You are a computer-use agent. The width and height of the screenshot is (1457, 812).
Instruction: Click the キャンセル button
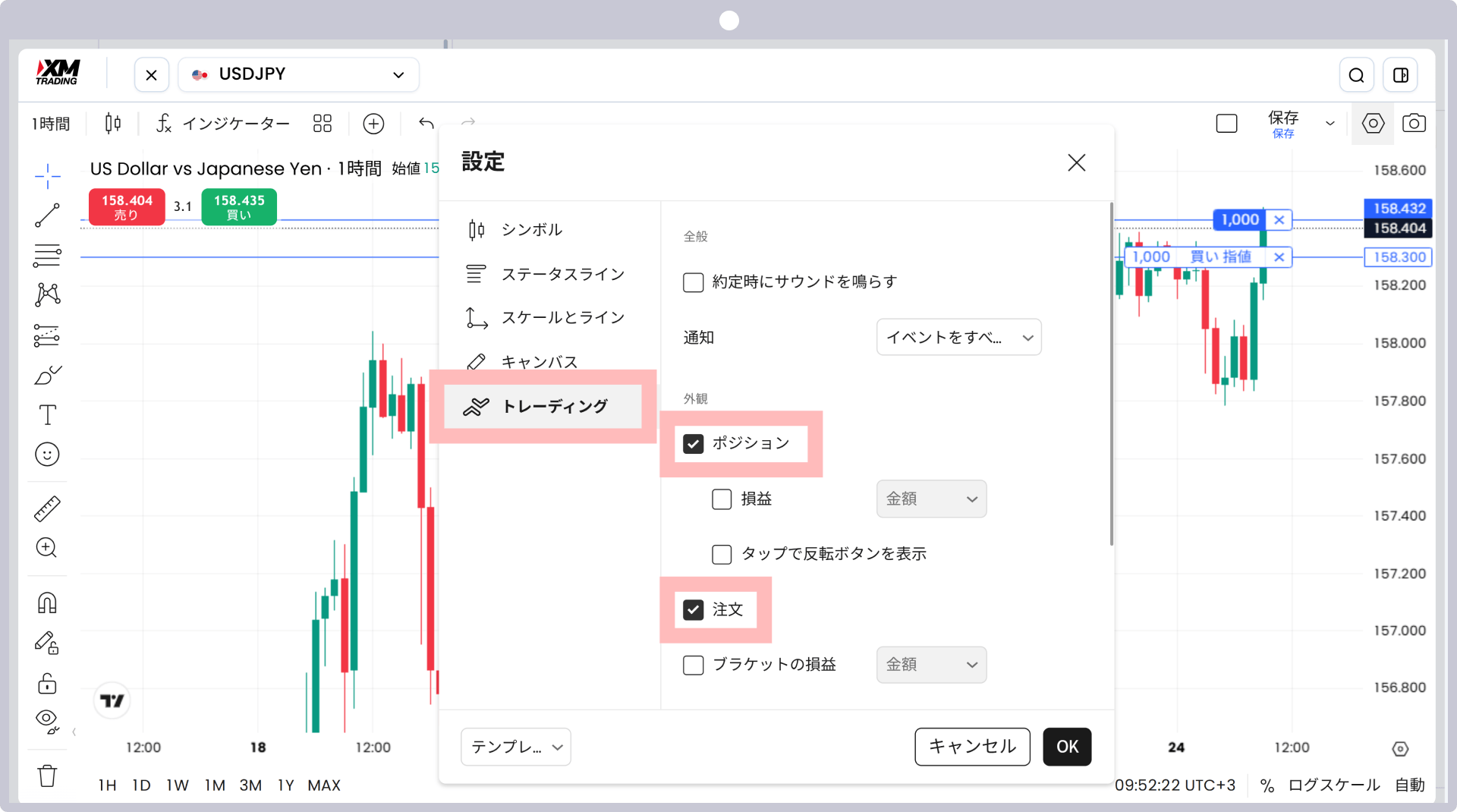point(972,747)
